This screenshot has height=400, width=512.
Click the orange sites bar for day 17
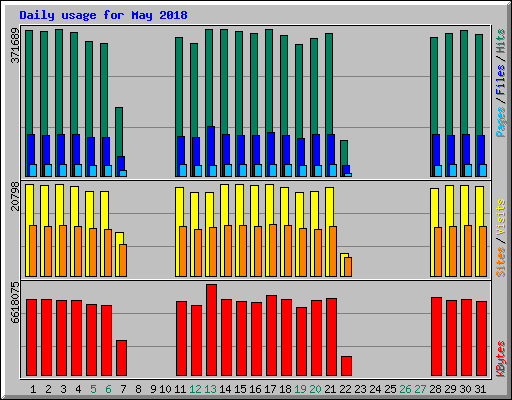tap(273, 250)
